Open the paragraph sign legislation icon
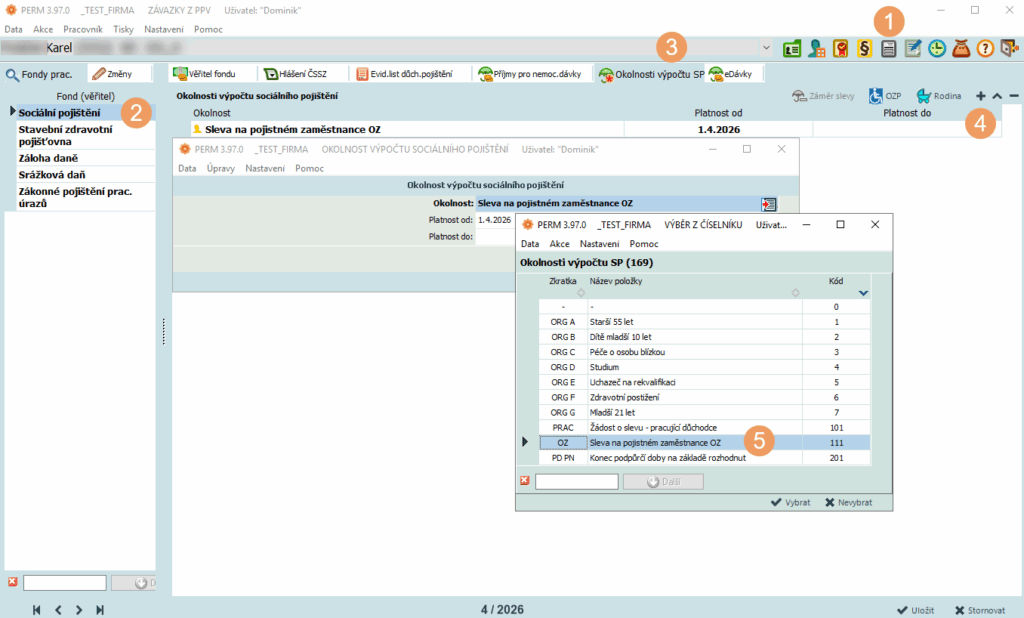The height and width of the screenshot is (618, 1024). [x=865, y=48]
